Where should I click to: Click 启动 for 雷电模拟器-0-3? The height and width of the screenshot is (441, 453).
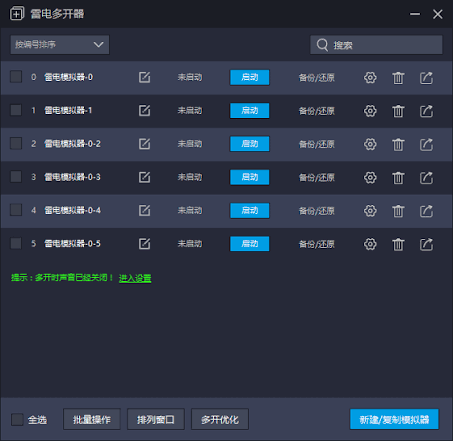(250, 177)
